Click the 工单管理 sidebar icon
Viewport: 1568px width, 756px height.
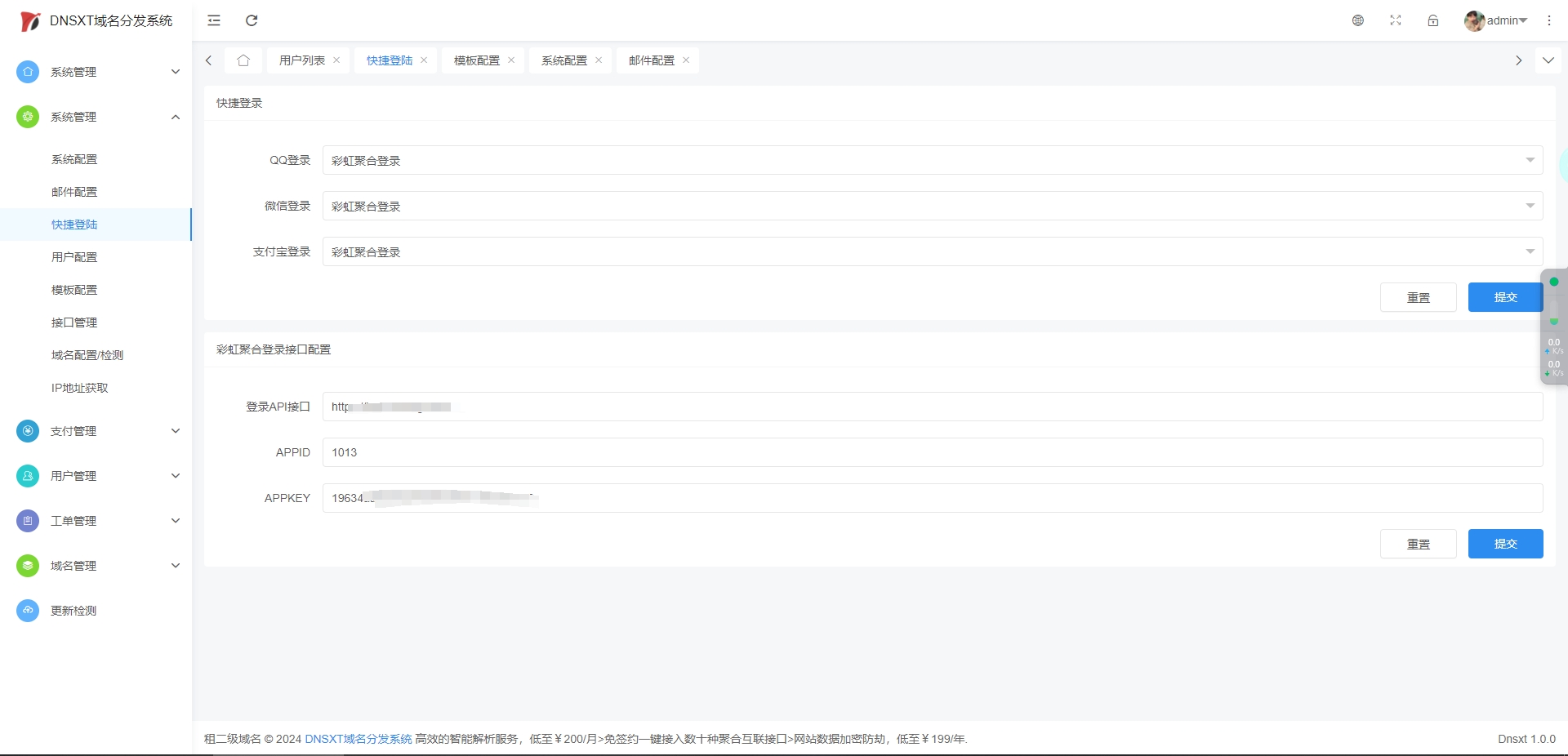coord(28,521)
